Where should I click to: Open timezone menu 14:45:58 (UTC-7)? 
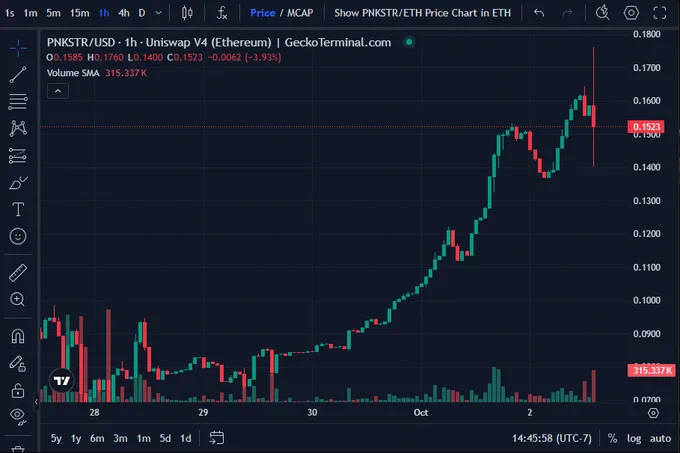[x=552, y=438]
